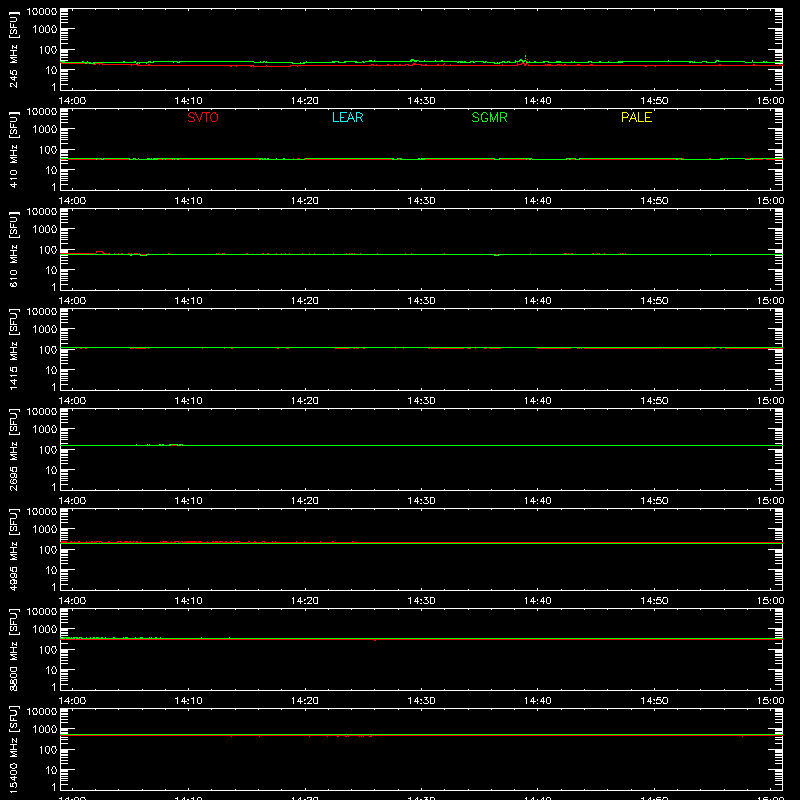This screenshot has width=800, height=800.
Task: Click the 10 y-axis label of 8800 MHz plot
Action: tap(51, 670)
